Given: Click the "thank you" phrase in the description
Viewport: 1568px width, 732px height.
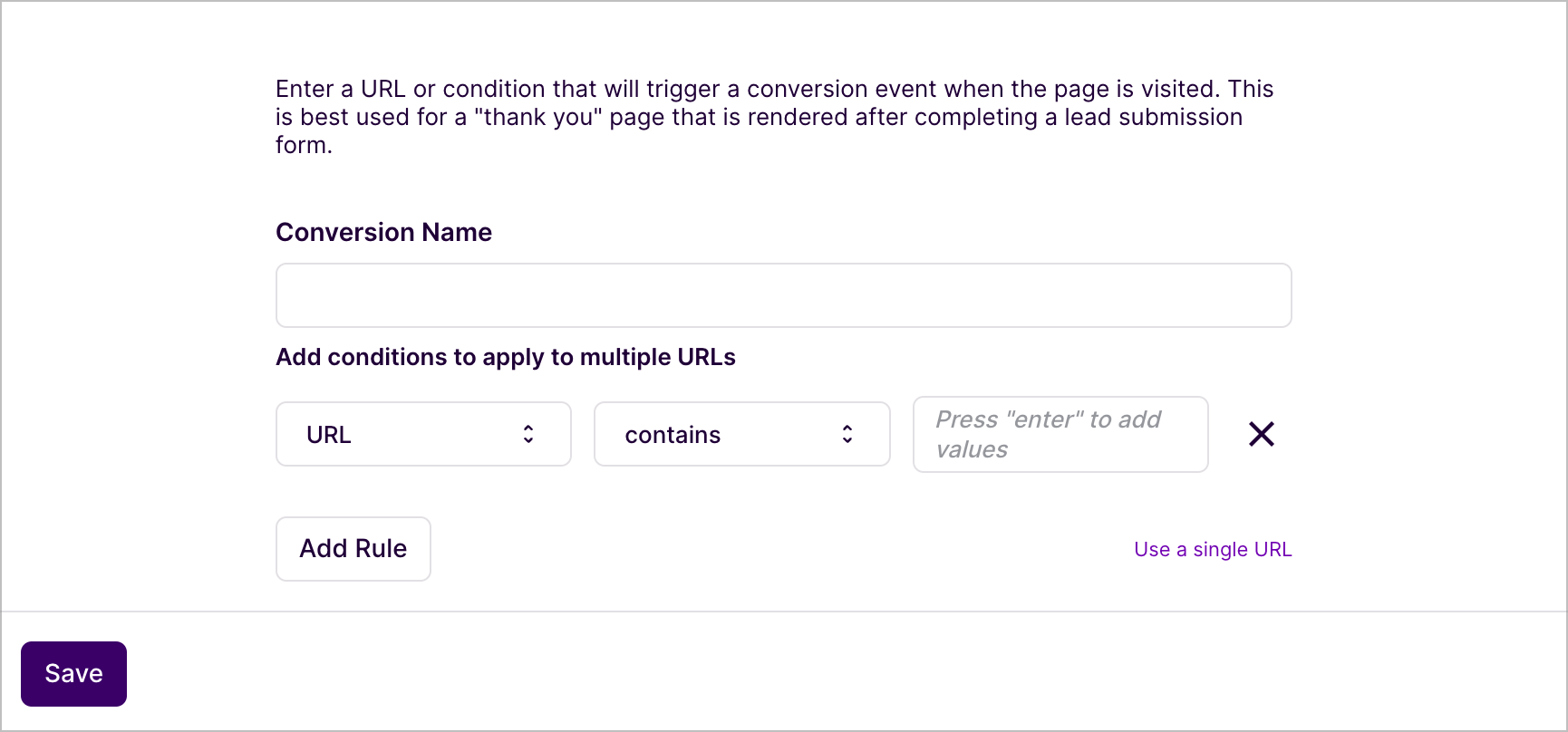Looking at the screenshot, I should click(538, 118).
